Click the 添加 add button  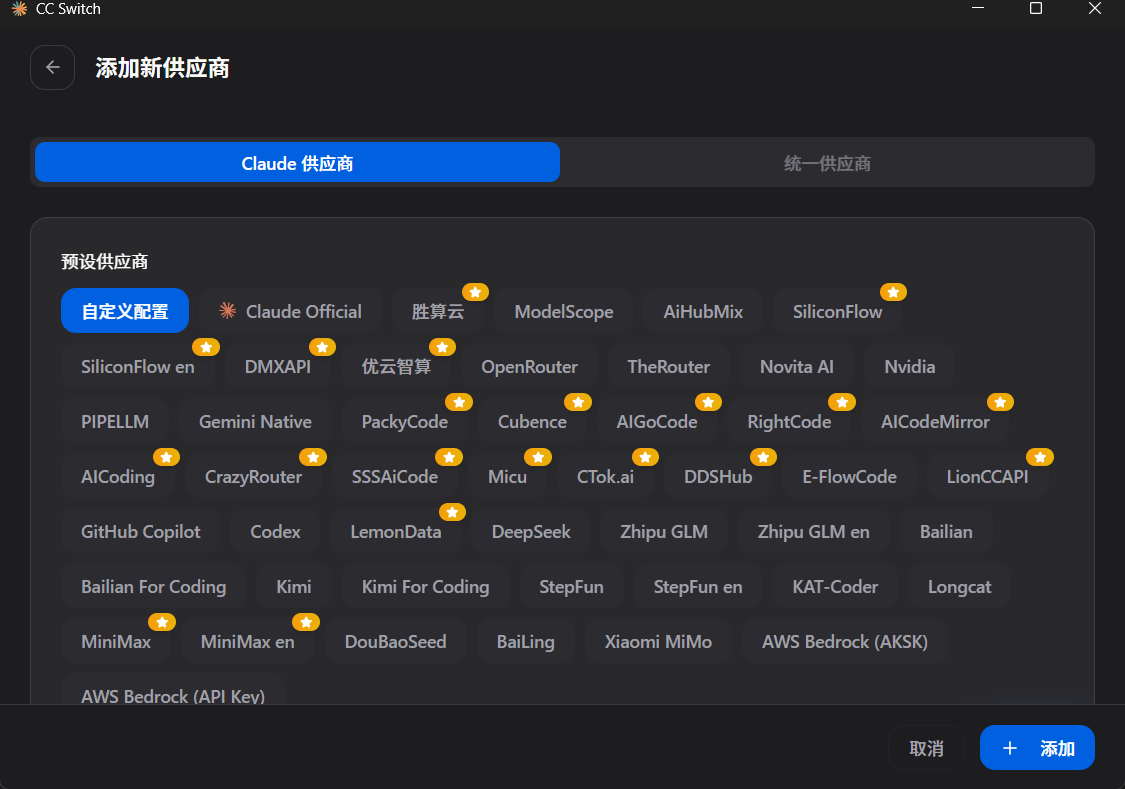(1037, 748)
